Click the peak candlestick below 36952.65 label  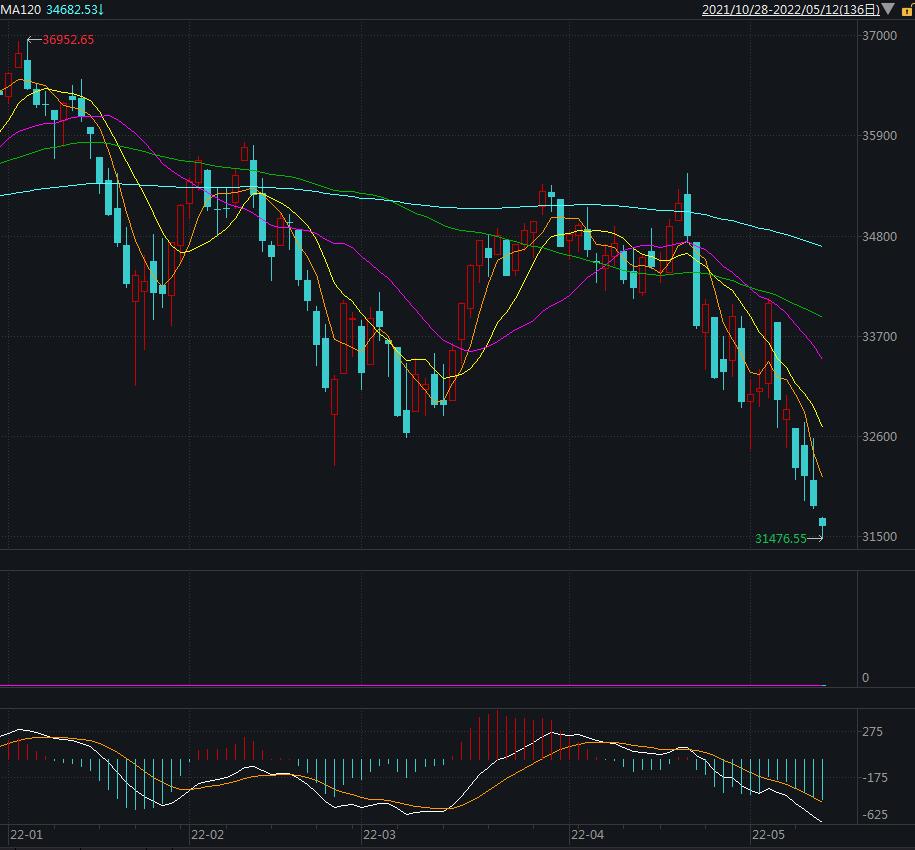(27, 74)
